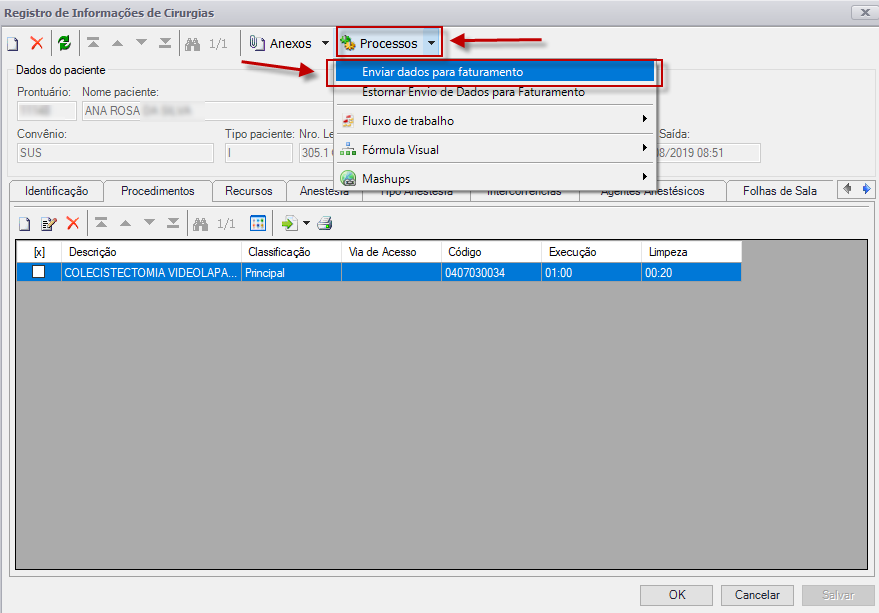879x613 pixels.
Task: Close the Registro de Informações window
Action: [865, 12]
